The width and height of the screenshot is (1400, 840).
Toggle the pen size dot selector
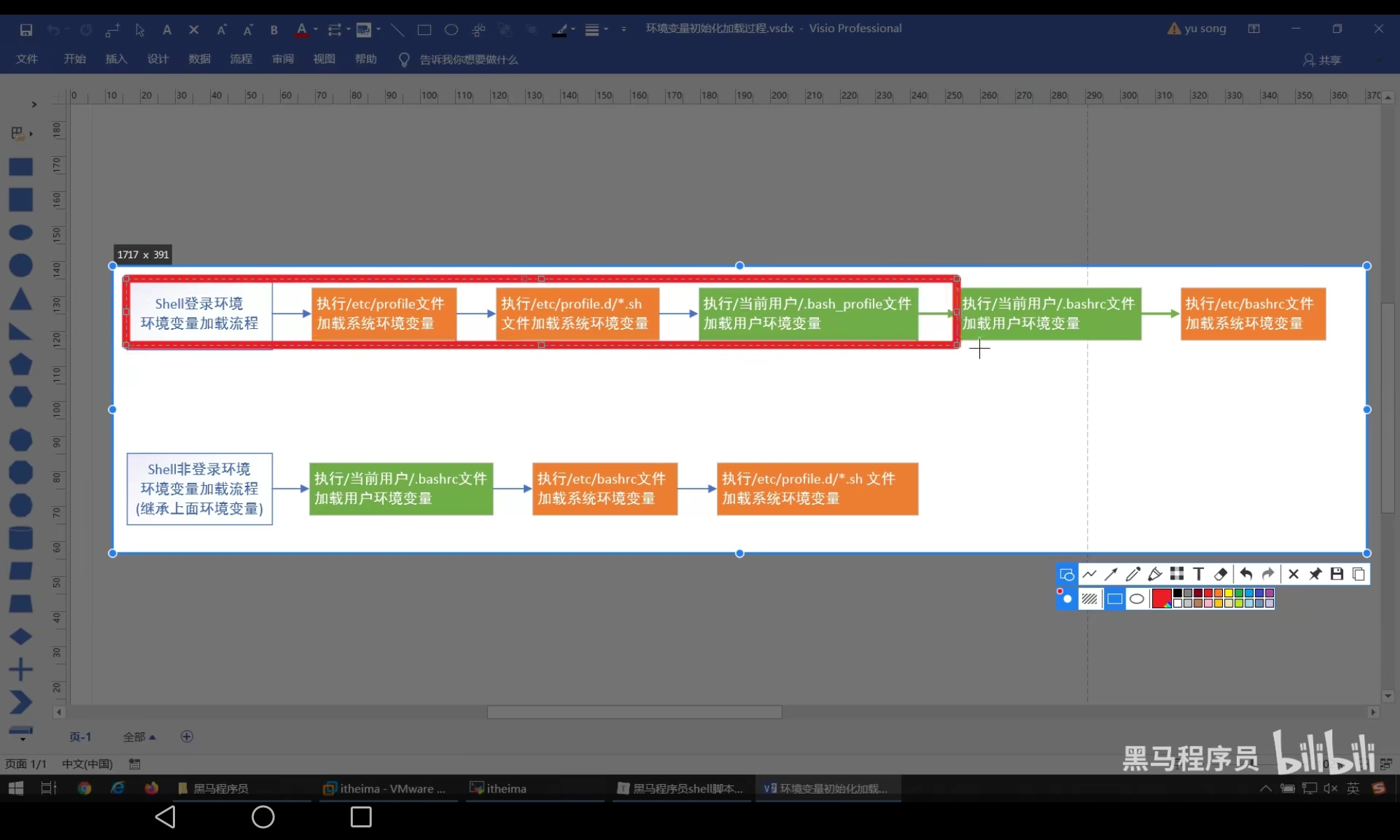pyautogui.click(x=1066, y=598)
